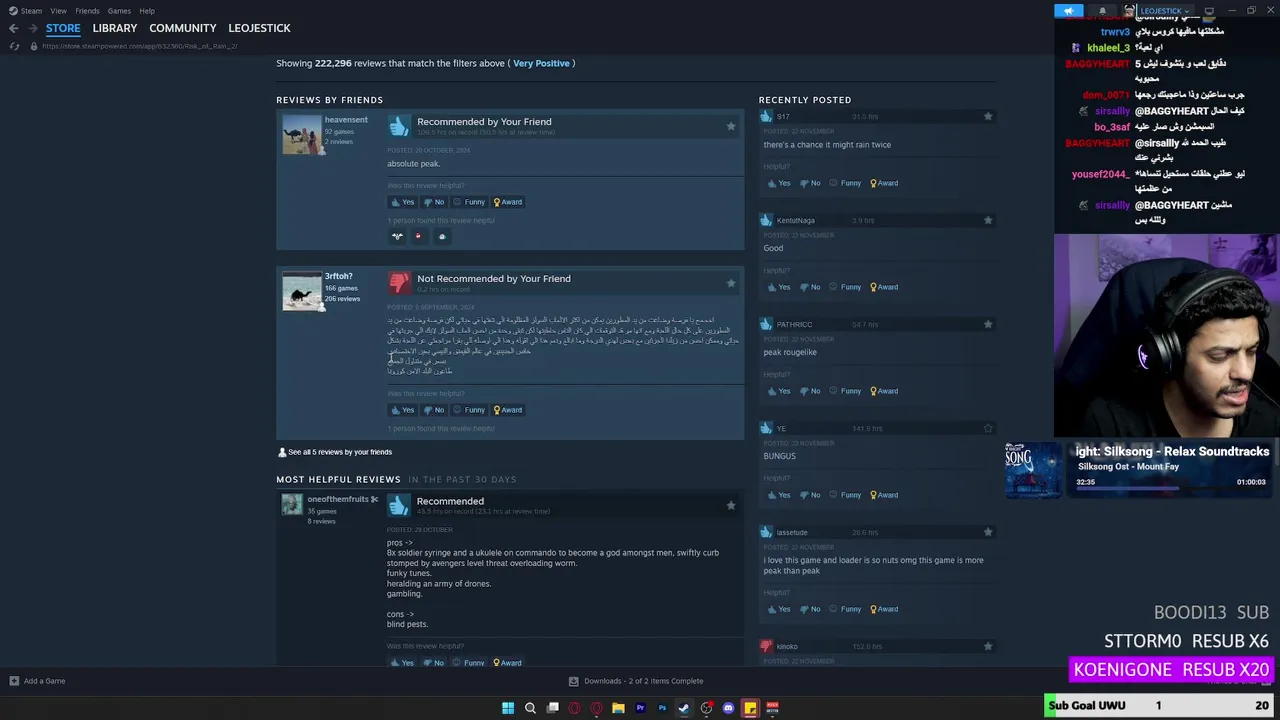Click 3rftoh?'s camel avatar
This screenshot has height=720, width=1280.
pyautogui.click(x=302, y=292)
